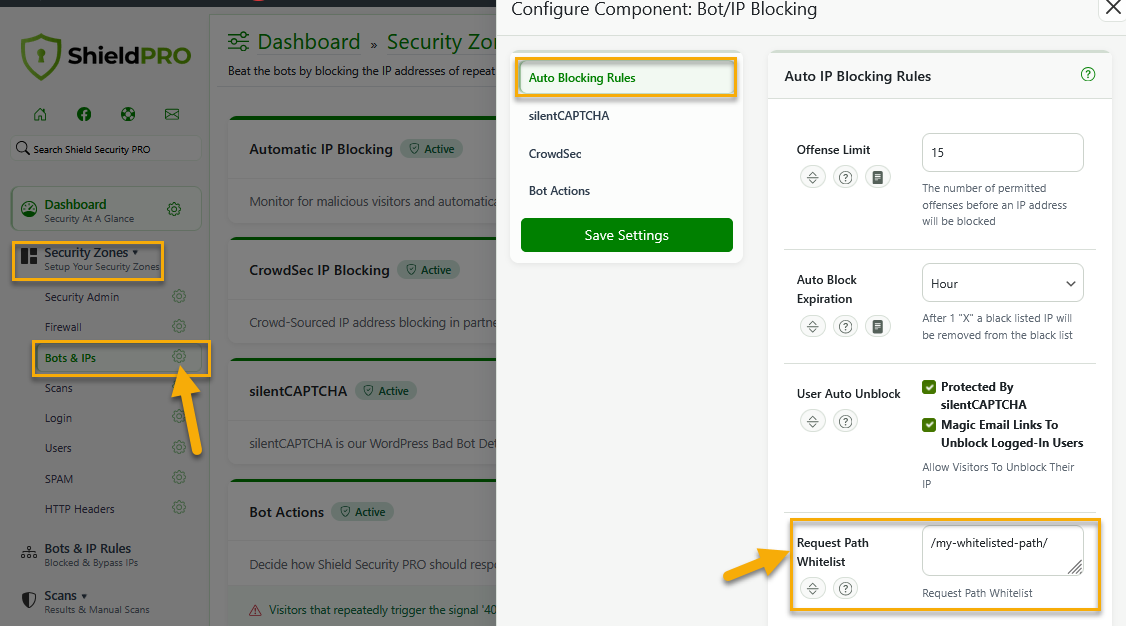Enable the Protected By silentCAPTCHA checkbox
The width and height of the screenshot is (1126, 626).
928,387
